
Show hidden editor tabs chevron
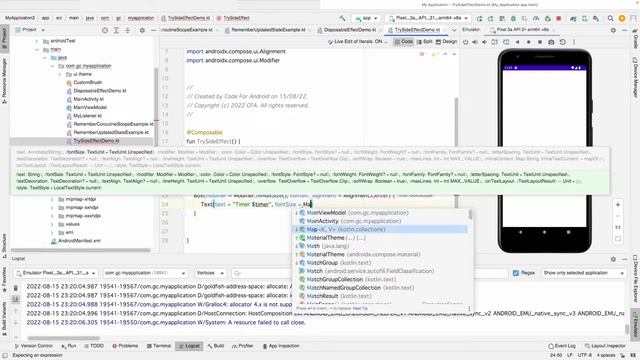point(454,30)
